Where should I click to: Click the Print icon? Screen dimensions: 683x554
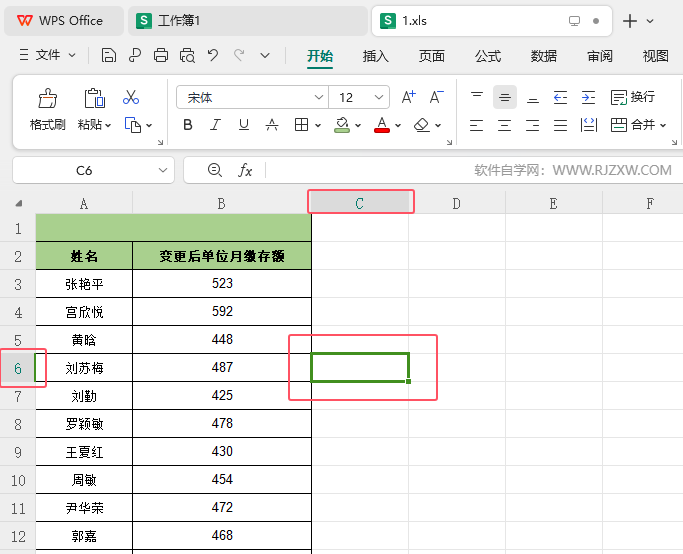pos(161,56)
